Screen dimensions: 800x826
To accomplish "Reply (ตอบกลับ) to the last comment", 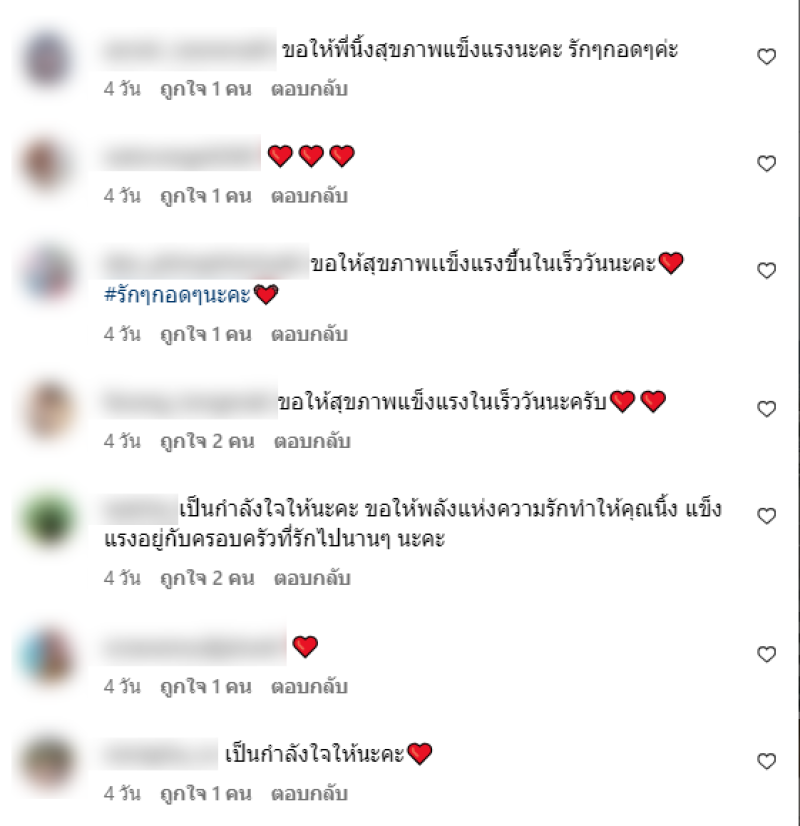I will (309, 794).
